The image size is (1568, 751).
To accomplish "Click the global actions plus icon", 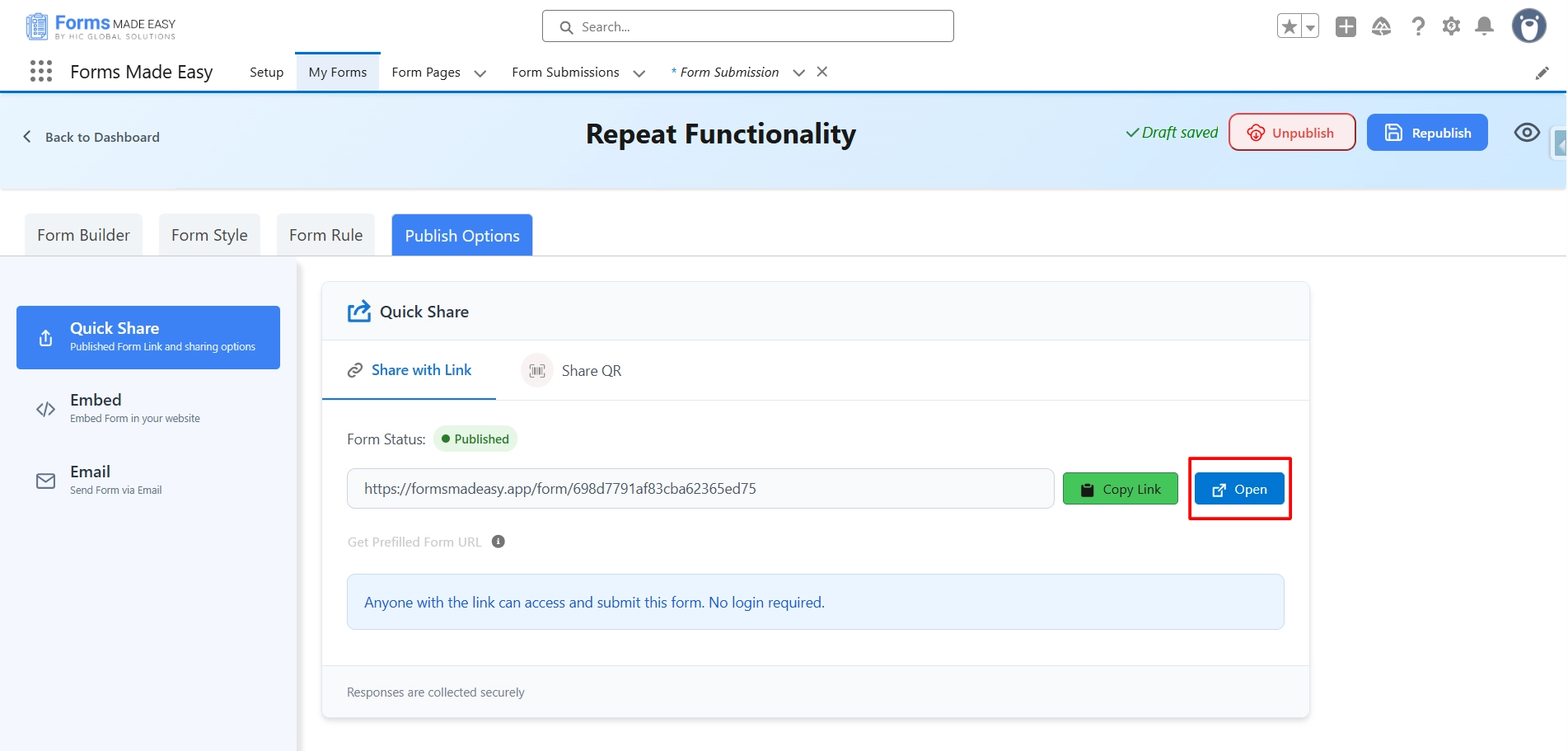I will click(x=1346, y=26).
